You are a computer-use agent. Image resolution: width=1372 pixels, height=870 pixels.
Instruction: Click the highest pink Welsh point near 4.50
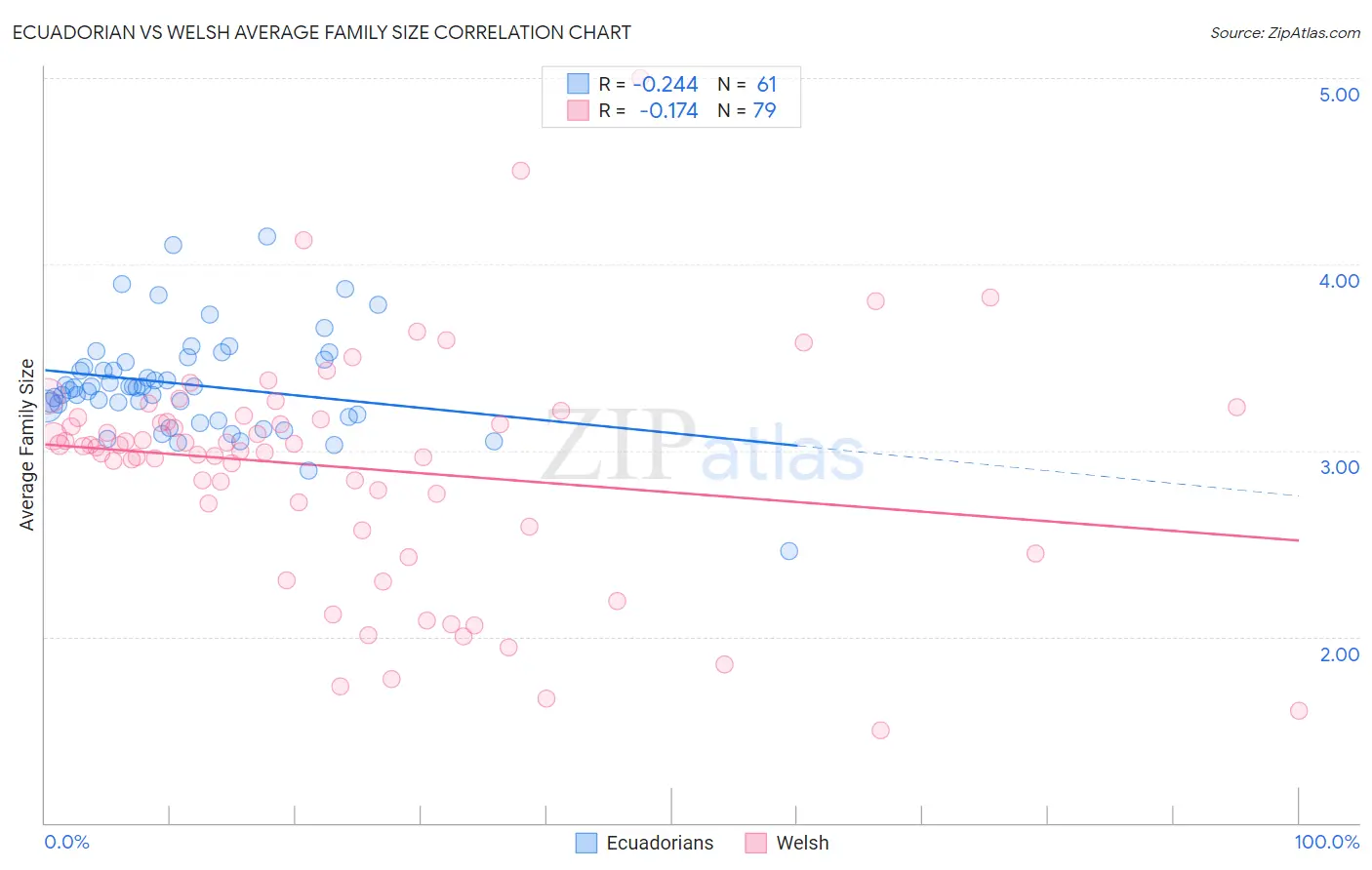pyautogui.click(x=520, y=171)
